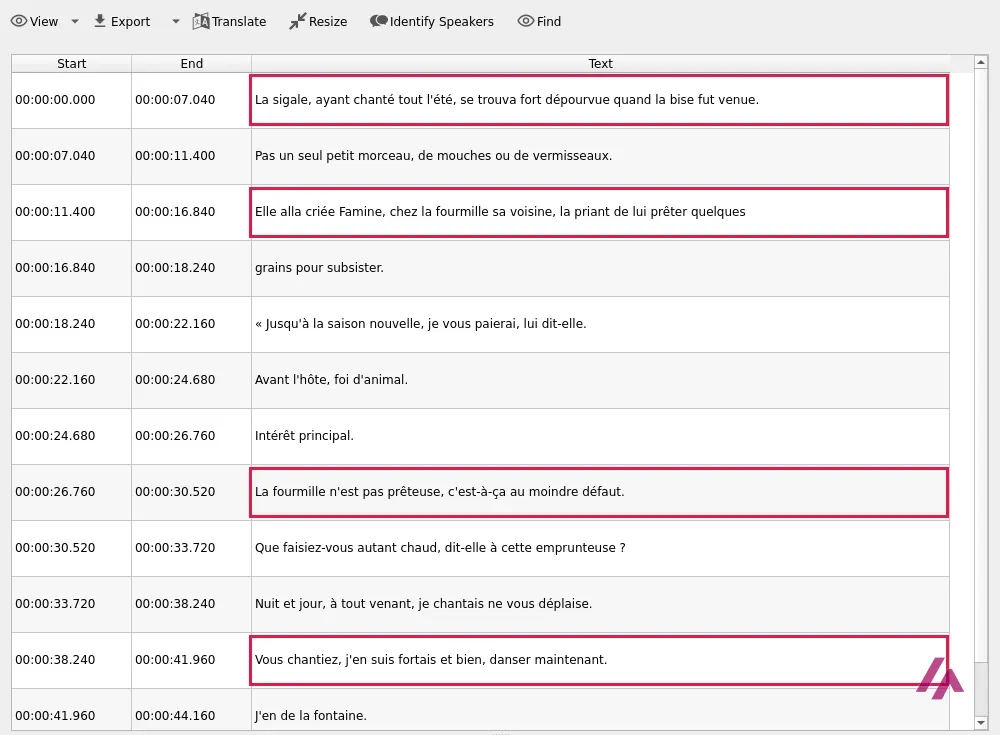Expand the View dropdown arrow
1000x735 pixels.
pos(75,21)
